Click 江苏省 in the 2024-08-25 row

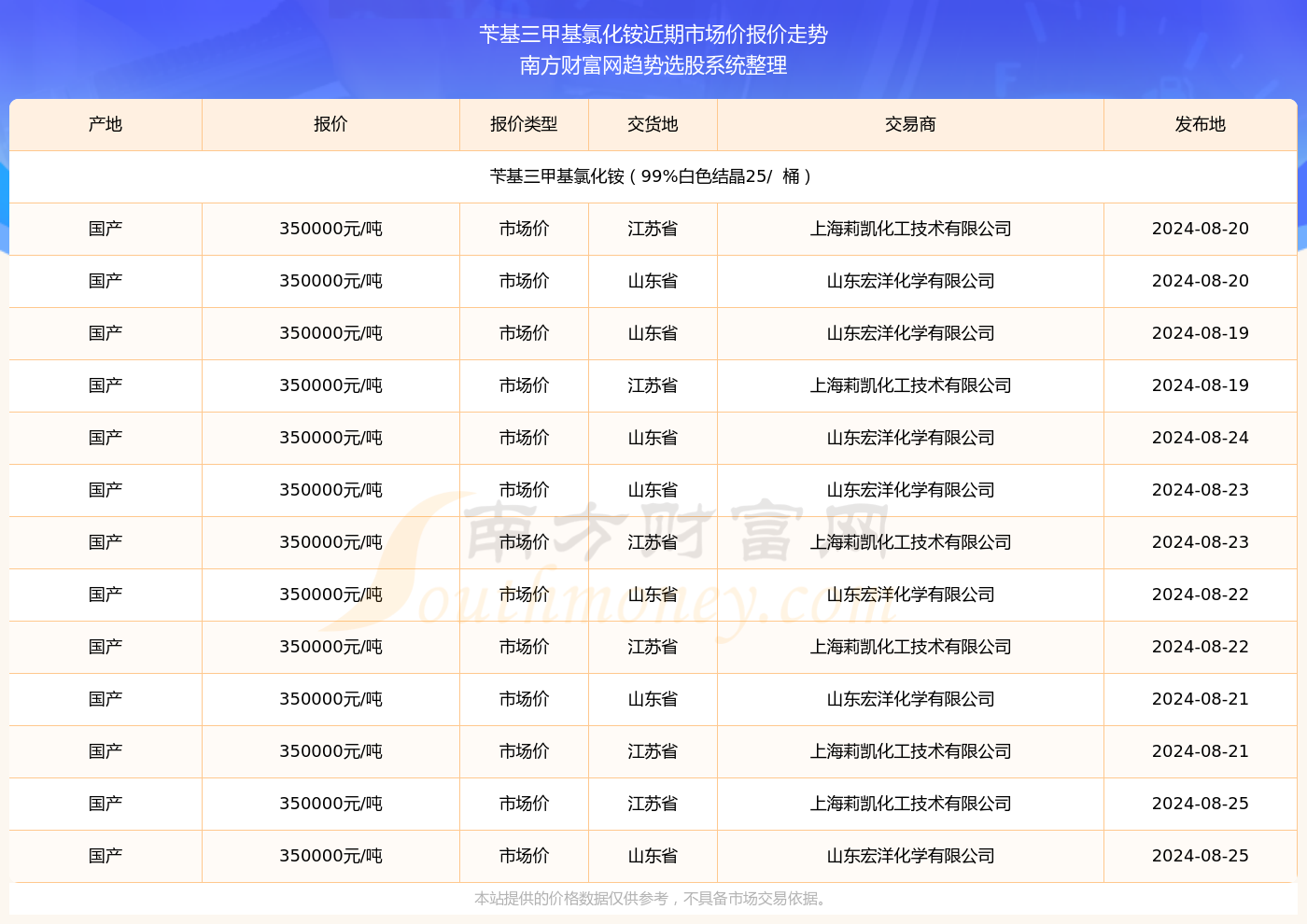(x=653, y=804)
